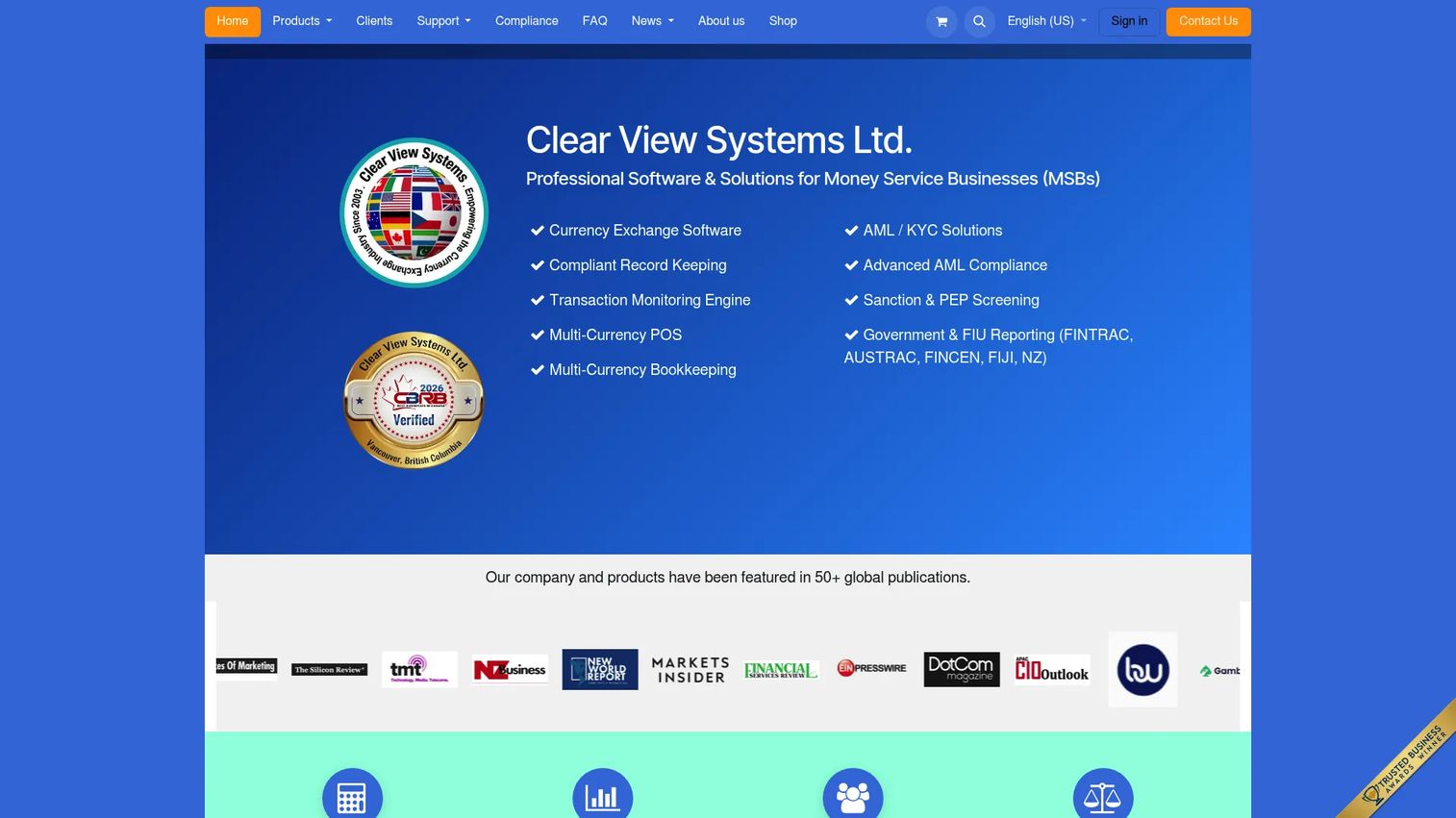Click "Multi-Currency Bookkeeping" text

coord(642,370)
